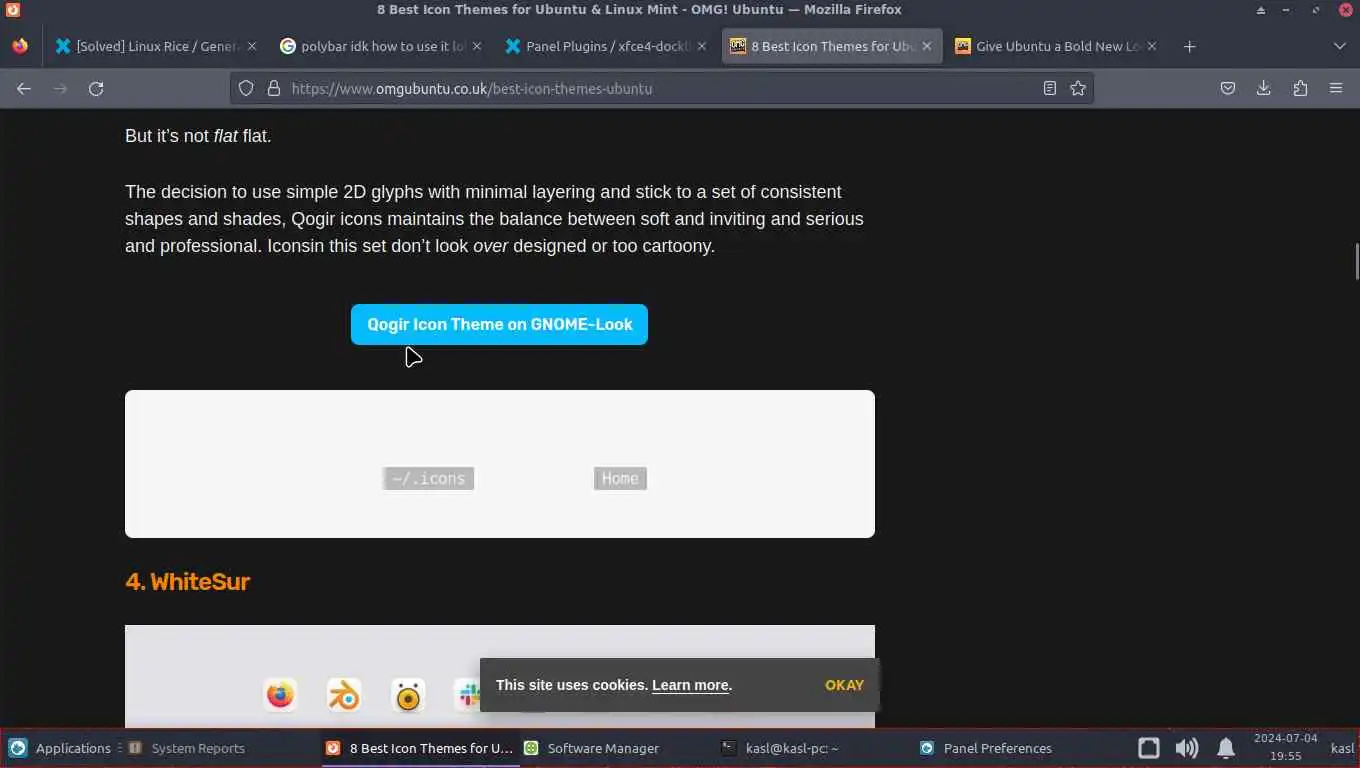Click the ~/.icons code snippet

click(428, 478)
